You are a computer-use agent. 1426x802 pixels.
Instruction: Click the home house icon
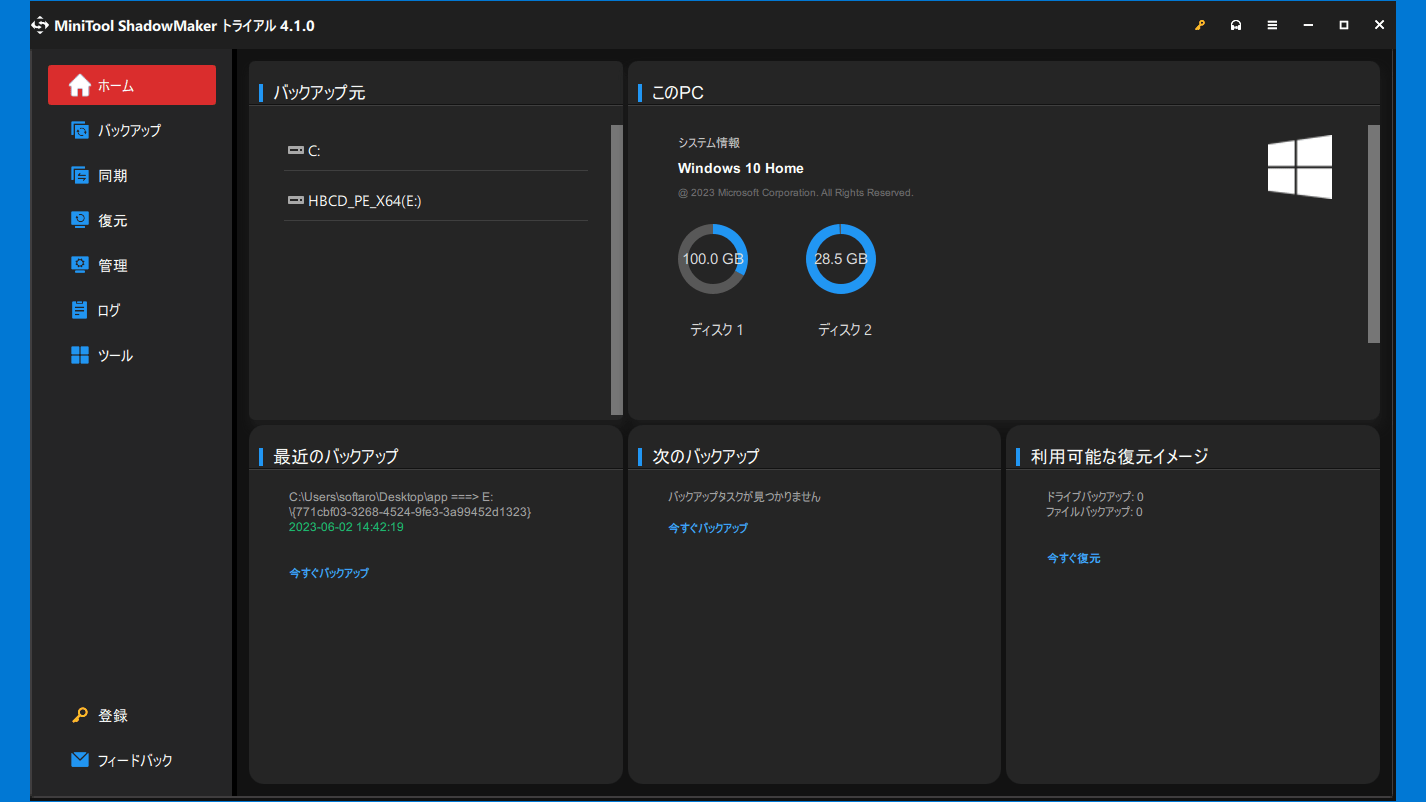coord(80,85)
